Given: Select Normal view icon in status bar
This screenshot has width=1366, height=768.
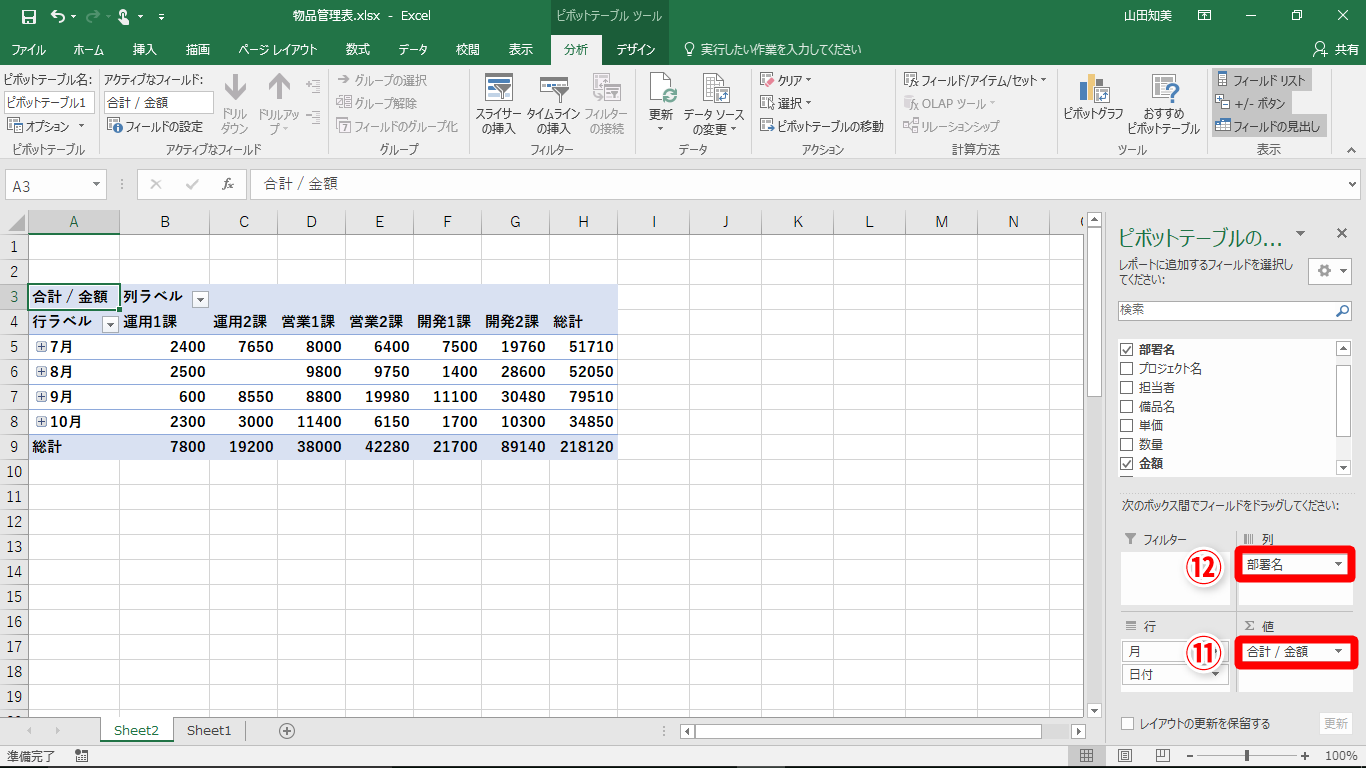Looking at the screenshot, I should tap(1085, 756).
